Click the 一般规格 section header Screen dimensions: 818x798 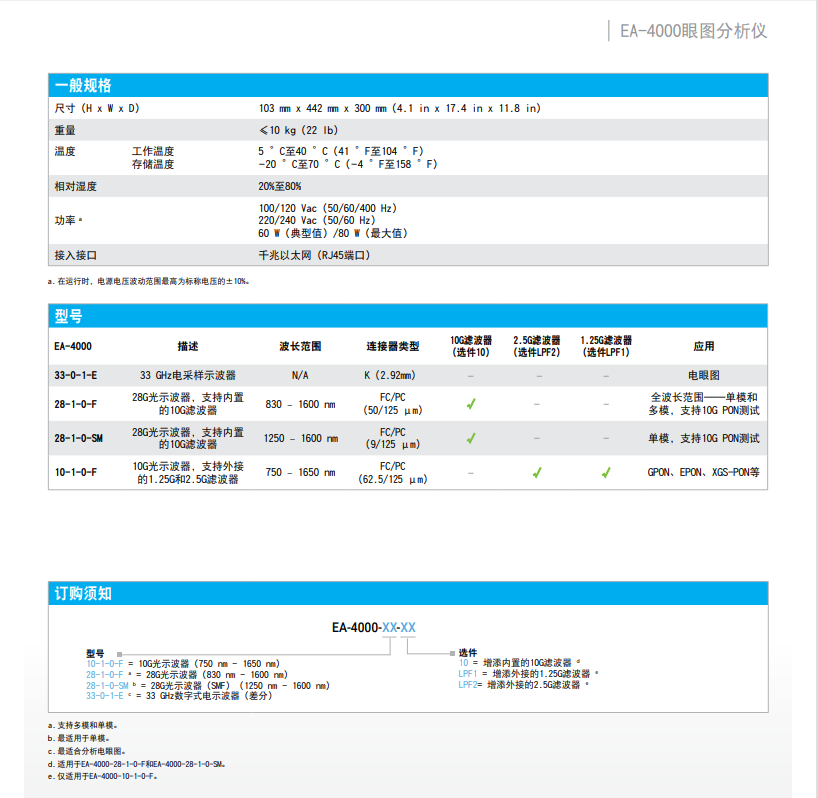(83, 85)
